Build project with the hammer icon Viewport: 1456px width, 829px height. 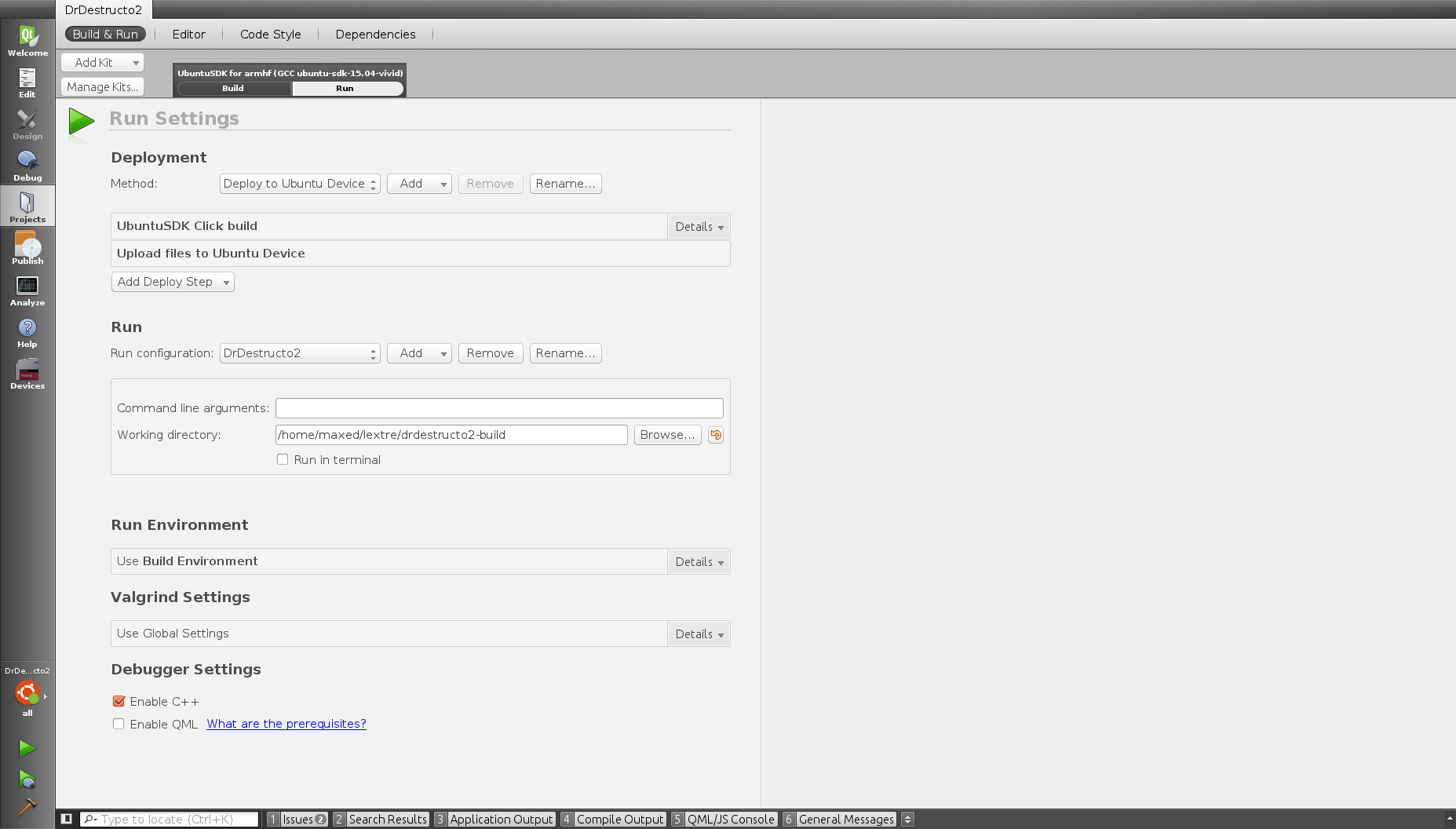tap(27, 807)
